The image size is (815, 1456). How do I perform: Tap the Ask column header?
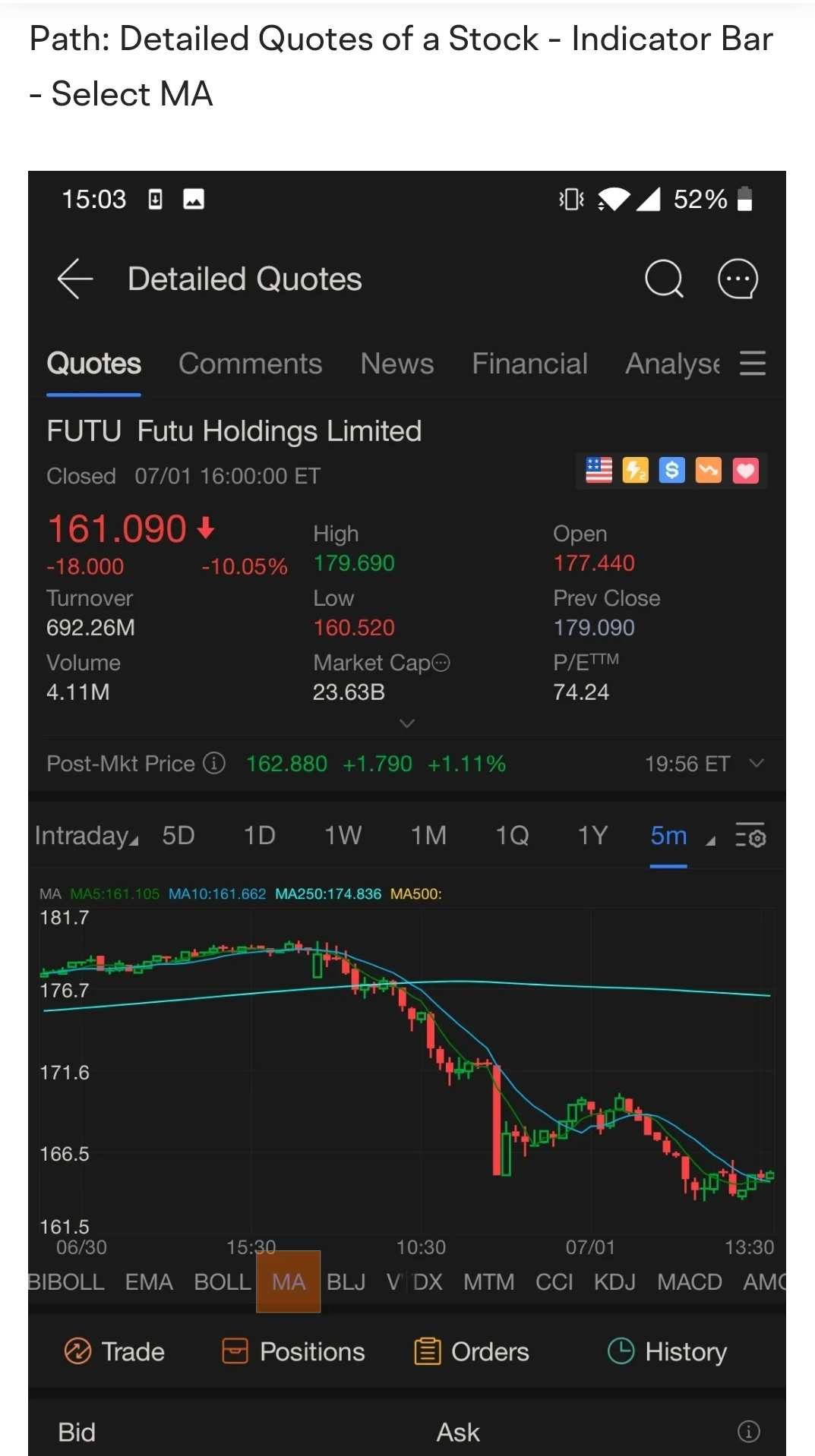458,1432
